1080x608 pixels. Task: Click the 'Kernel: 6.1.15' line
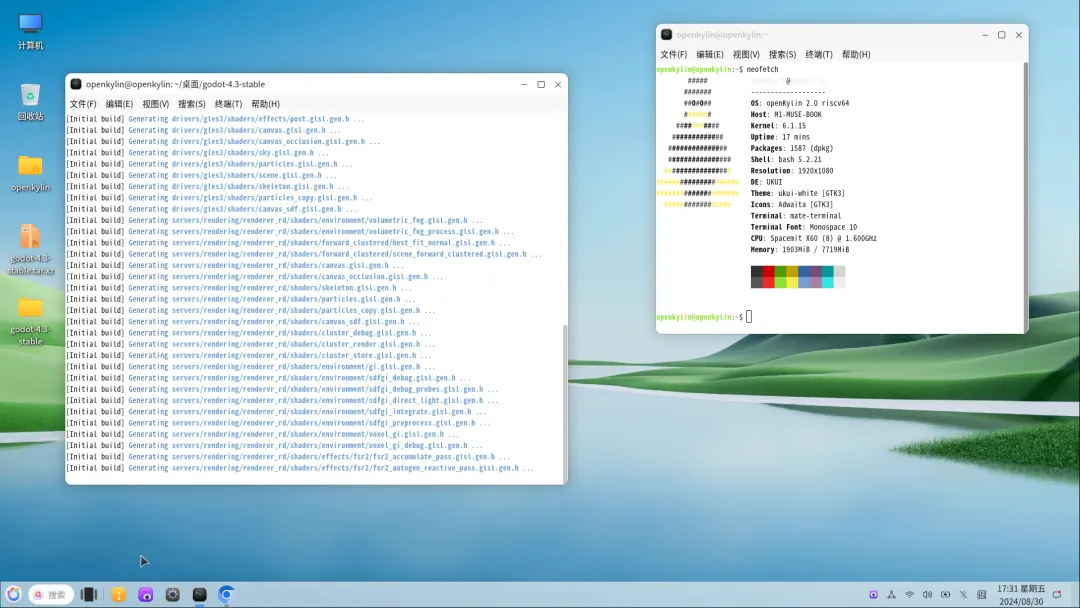[x=778, y=126]
